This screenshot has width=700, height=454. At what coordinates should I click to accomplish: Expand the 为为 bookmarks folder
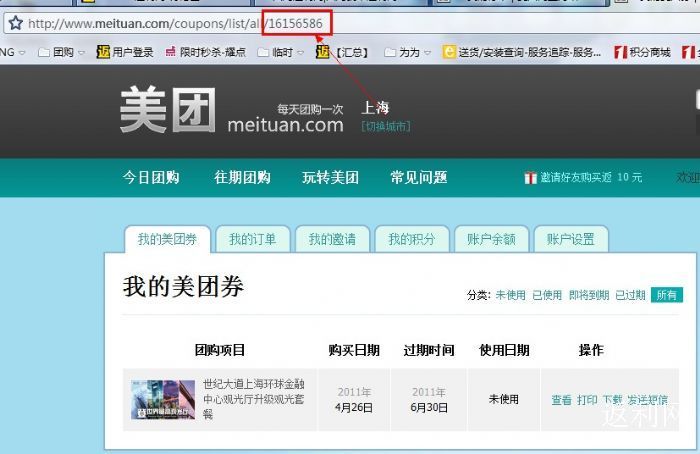tap(408, 52)
